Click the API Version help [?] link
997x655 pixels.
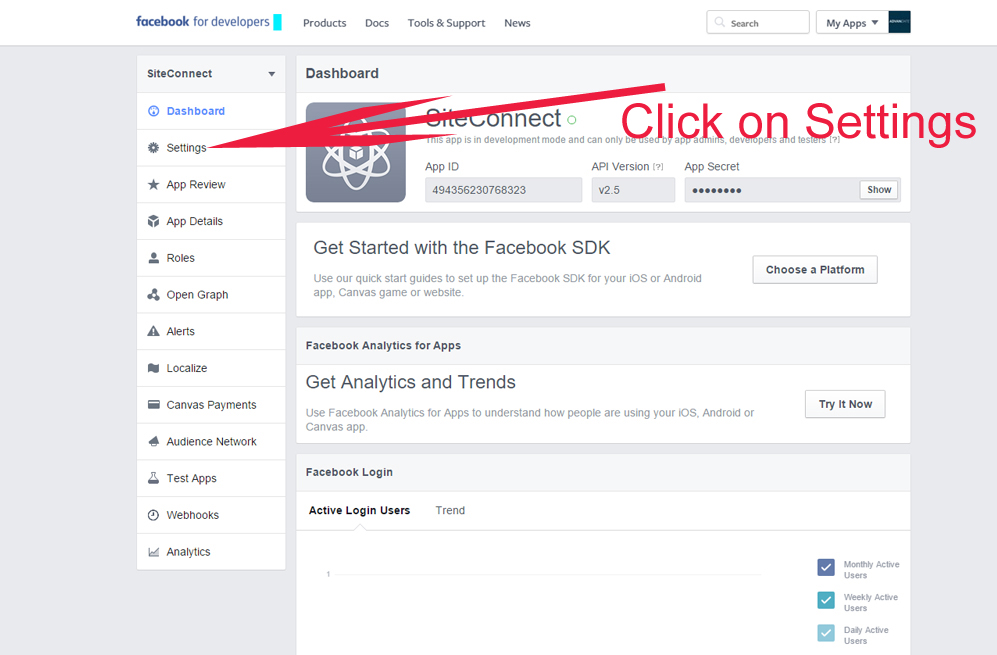[x=658, y=167]
